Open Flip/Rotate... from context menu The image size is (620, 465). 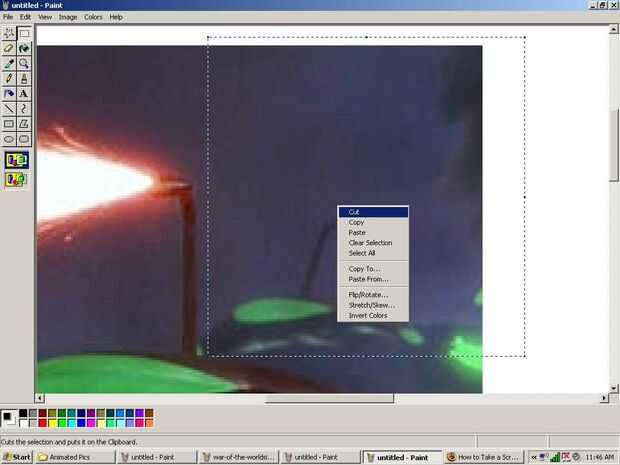(373, 295)
